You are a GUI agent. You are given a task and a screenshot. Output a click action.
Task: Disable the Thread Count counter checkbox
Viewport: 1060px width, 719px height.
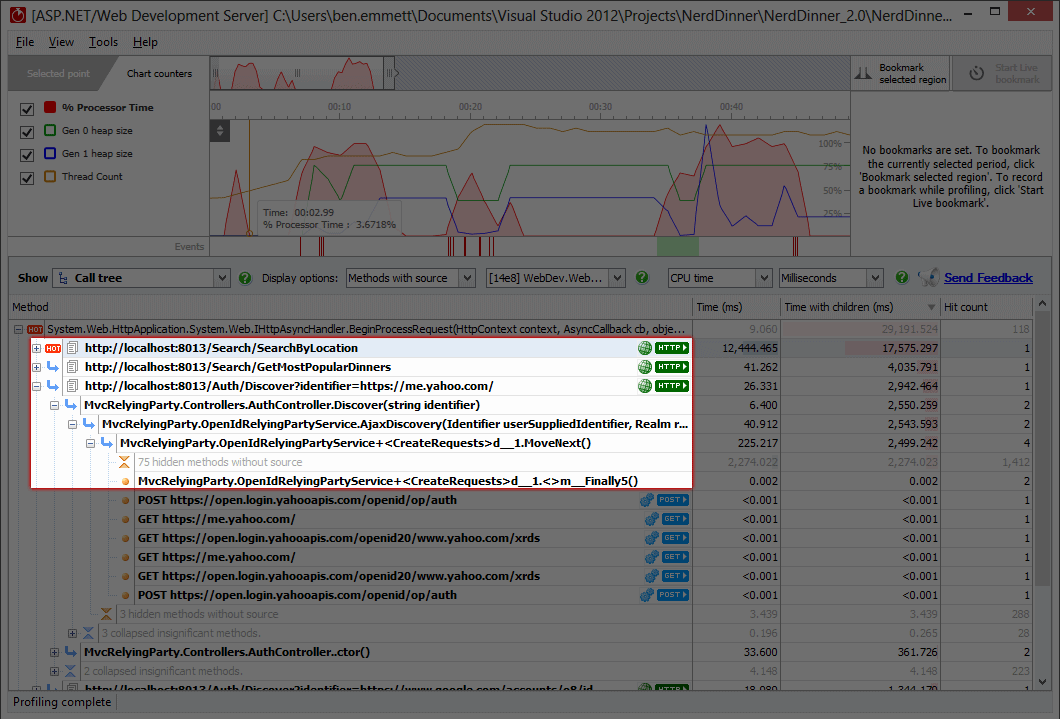pyautogui.click(x=27, y=177)
